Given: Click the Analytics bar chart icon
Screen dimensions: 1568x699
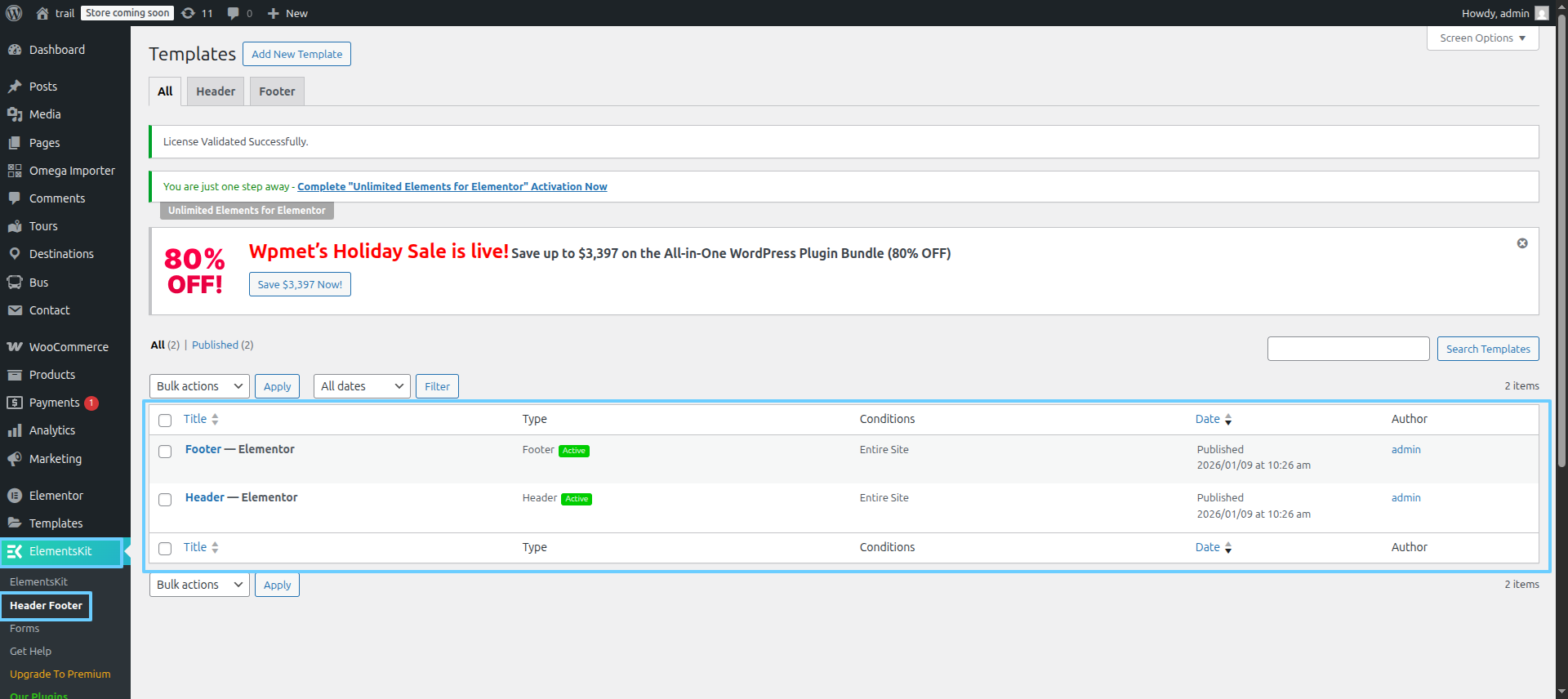Looking at the screenshot, I should tap(15, 430).
